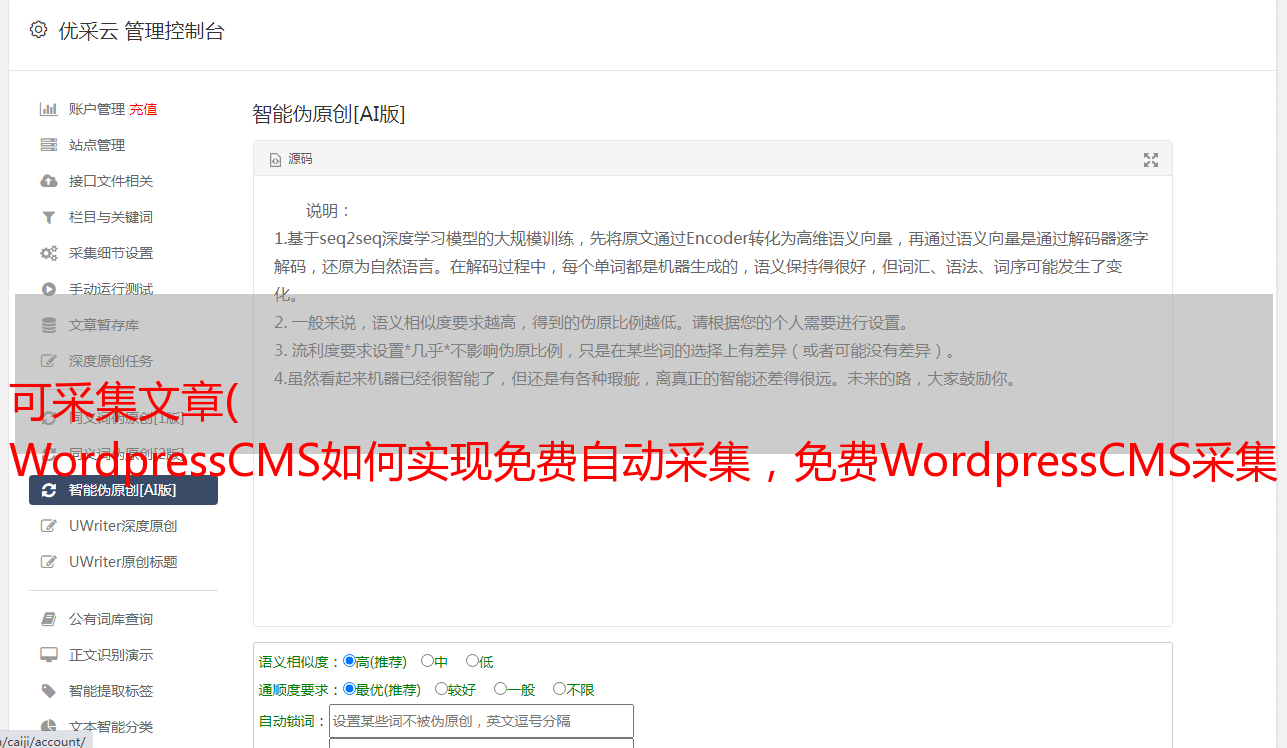Click the 文章暂存库 database icon

(48, 325)
